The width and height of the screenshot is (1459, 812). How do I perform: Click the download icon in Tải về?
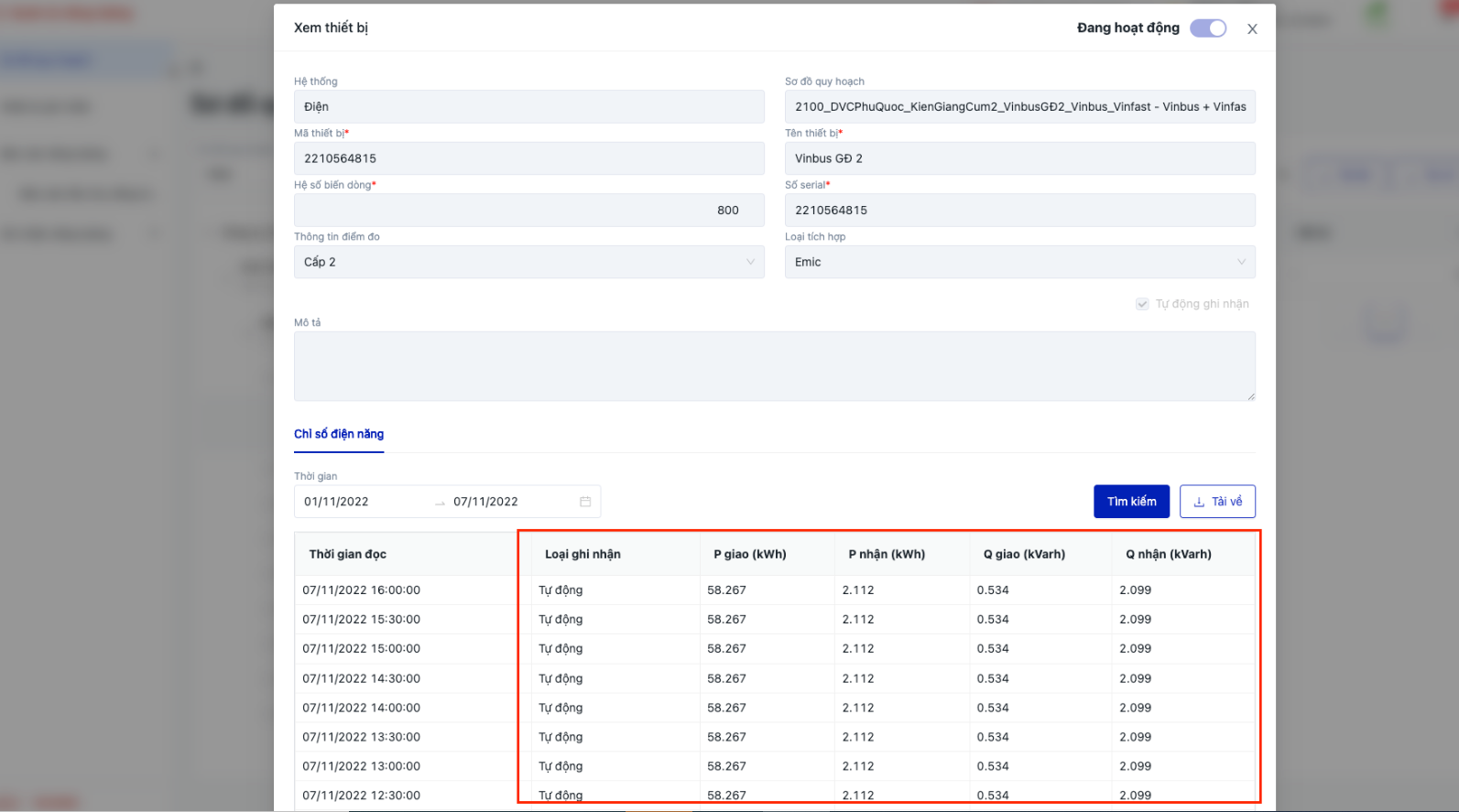[1199, 502]
